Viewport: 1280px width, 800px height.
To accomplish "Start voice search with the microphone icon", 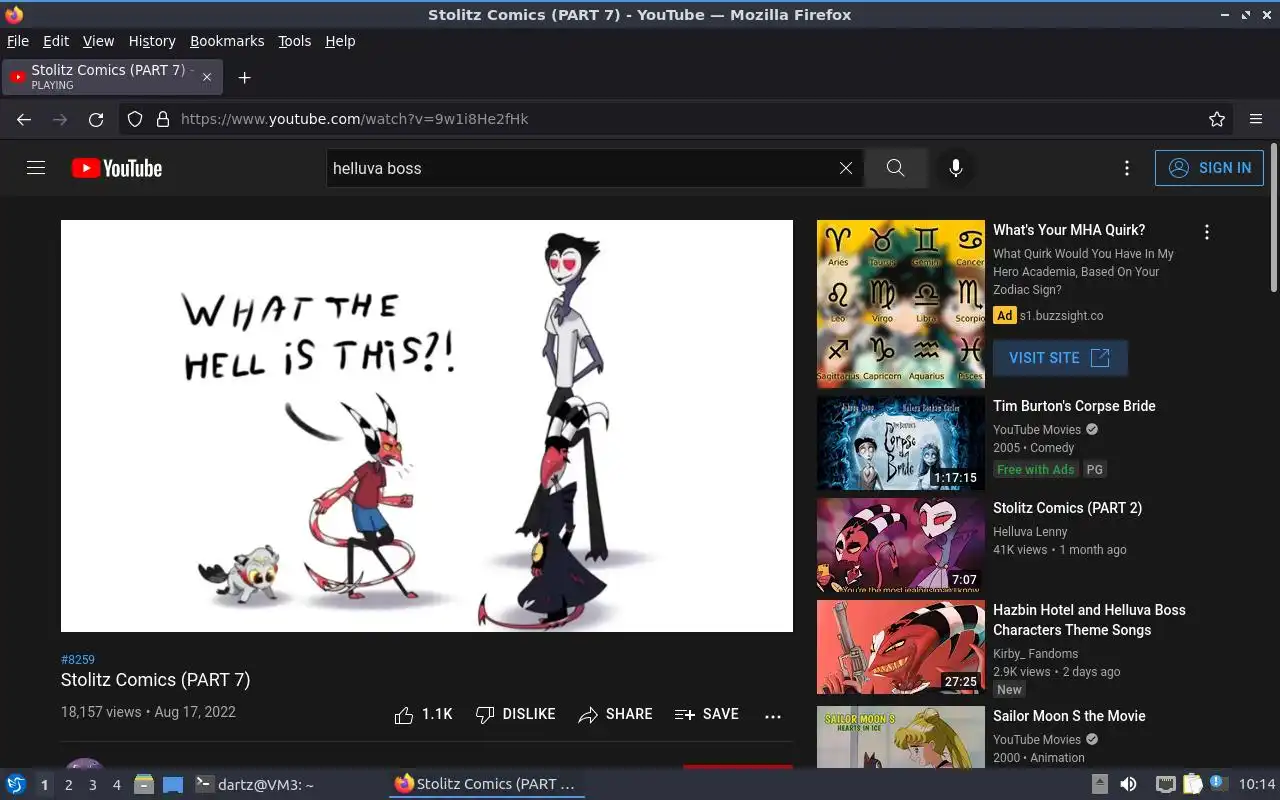I will [x=956, y=168].
